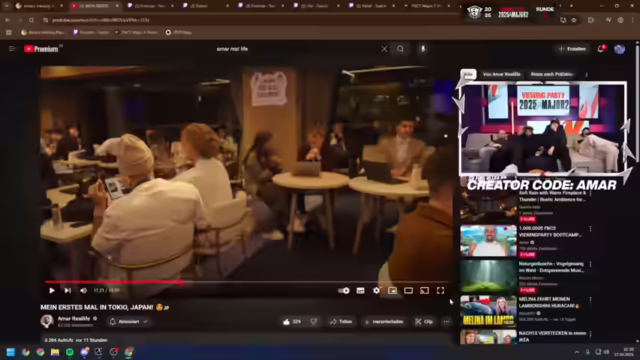Go to YouTube Premium home logo

tap(41, 49)
